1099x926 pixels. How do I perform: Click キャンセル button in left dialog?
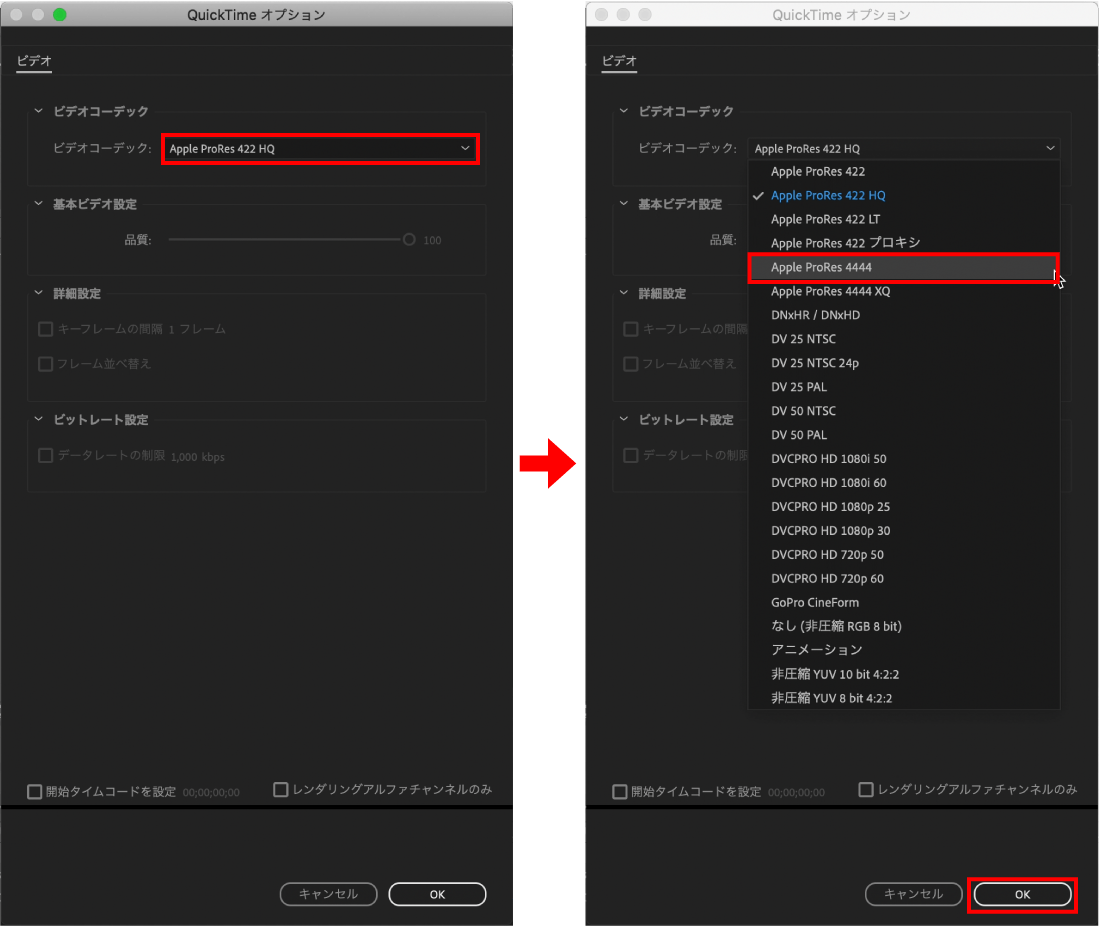[x=329, y=894]
